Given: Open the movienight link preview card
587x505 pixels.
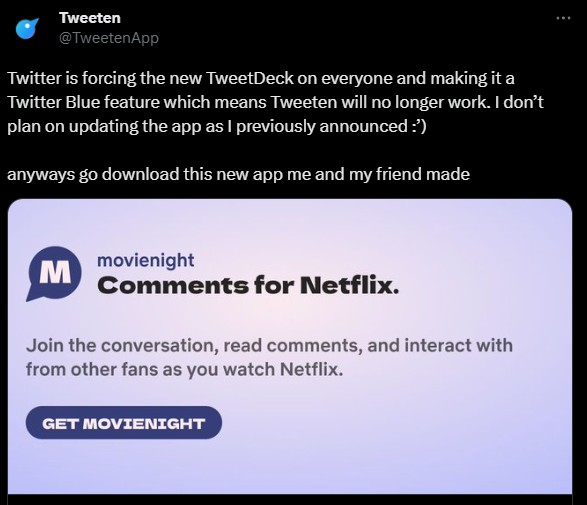Looking at the screenshot, I should [x=290, y=346].
